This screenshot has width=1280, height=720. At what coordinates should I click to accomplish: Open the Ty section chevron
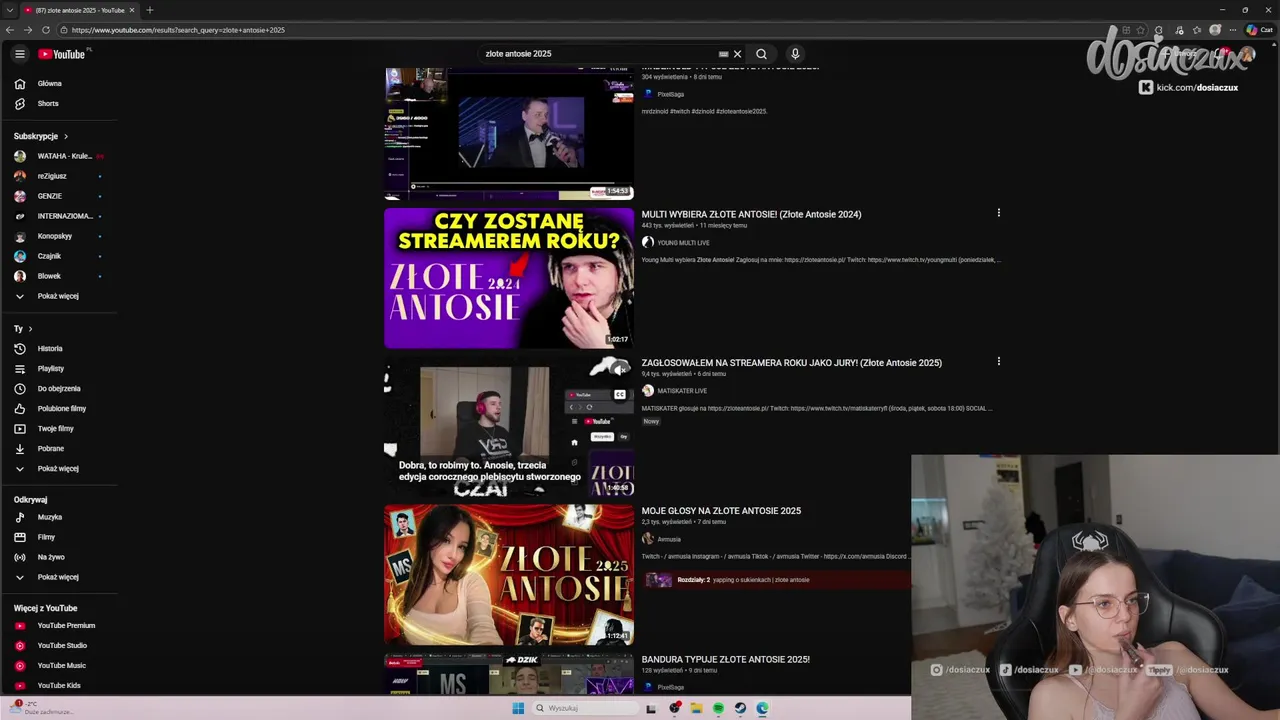pyautogui.click(x=30, y=329)
